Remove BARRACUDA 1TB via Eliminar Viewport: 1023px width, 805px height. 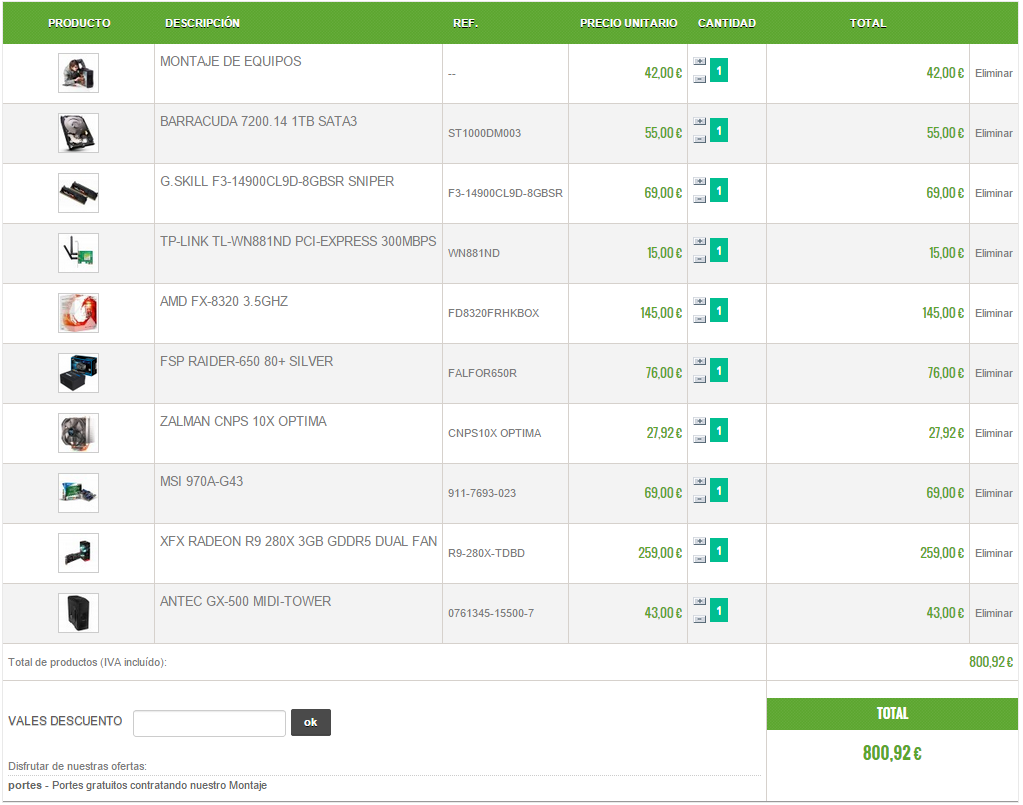click(x=994, y=133)
